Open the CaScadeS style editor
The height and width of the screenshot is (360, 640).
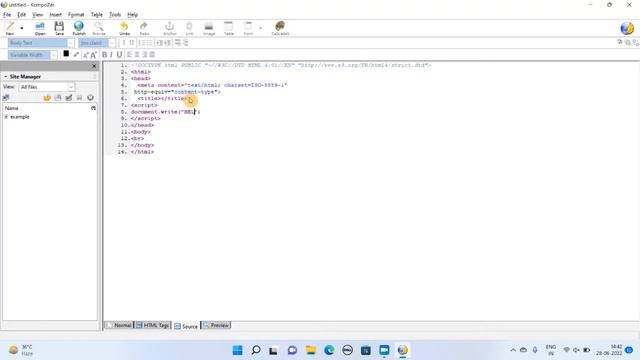click(x=280, y=28)
